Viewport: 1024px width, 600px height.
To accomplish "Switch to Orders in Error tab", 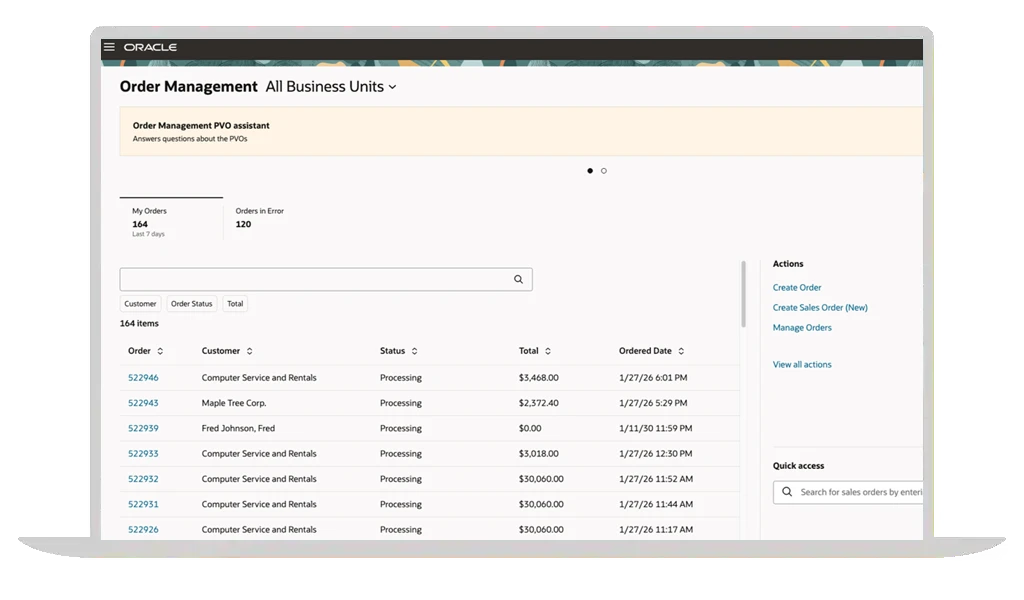I will (259, 218).
